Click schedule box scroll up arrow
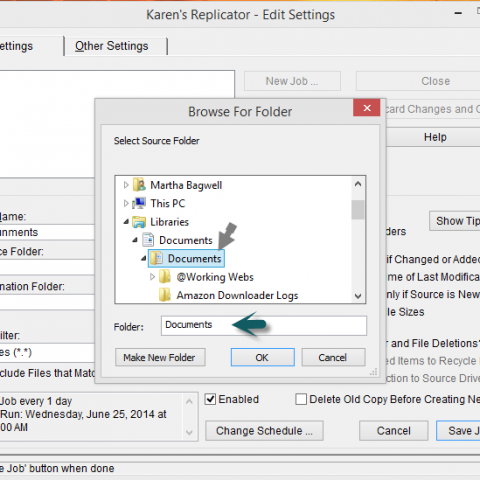 (x=189, y=402)
